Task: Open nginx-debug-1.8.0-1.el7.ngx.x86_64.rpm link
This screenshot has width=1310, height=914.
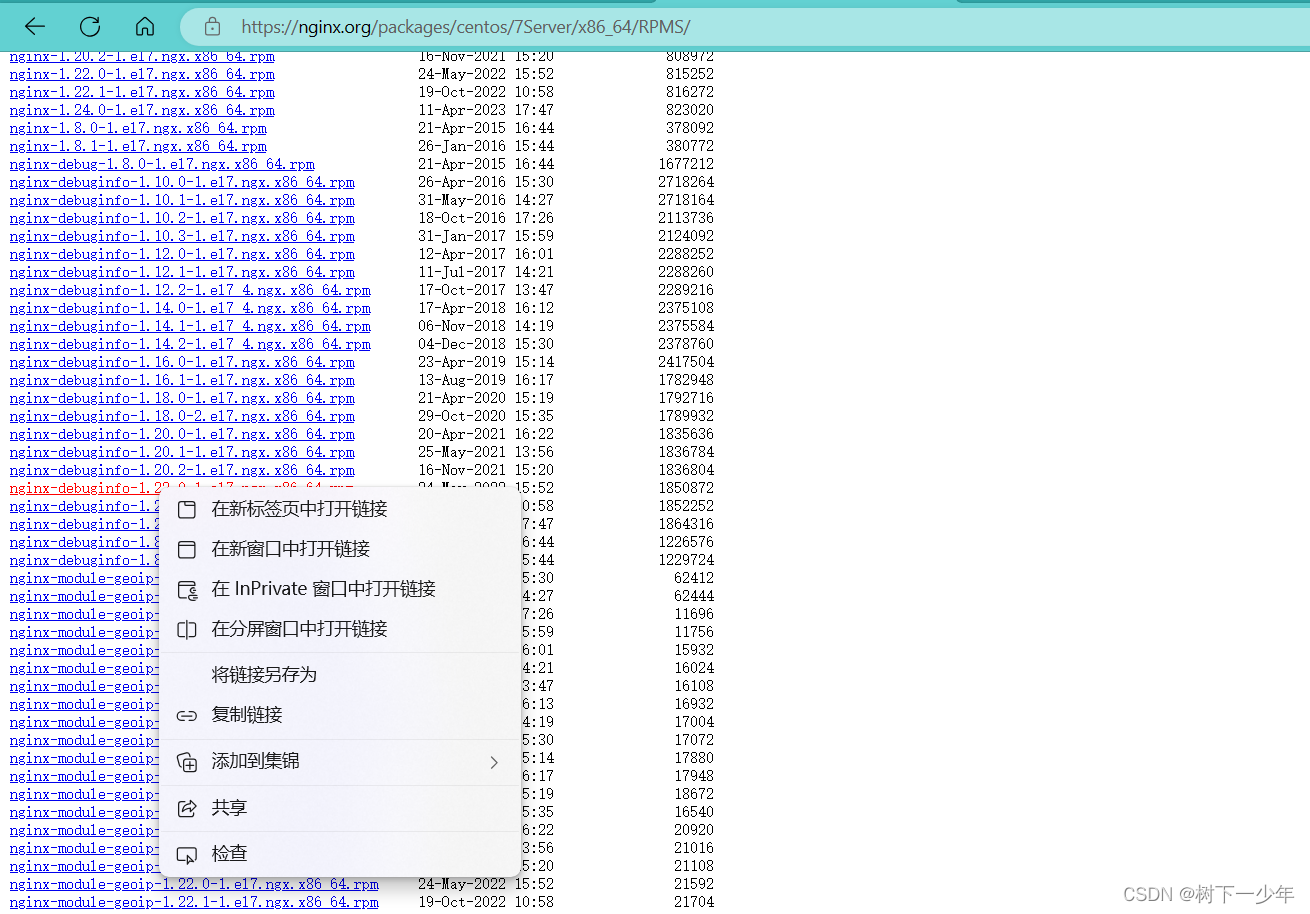Action: pyautogui.click(x=162, y=164)
